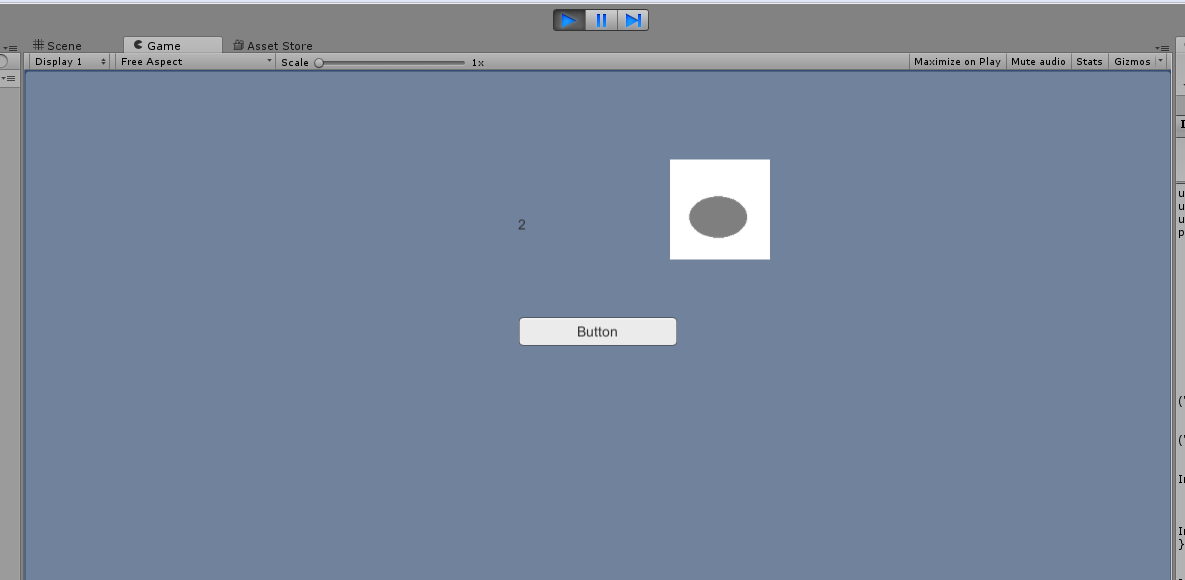1185x580 pixels.
Task: Open the Game panel options menu icon
Action: pyautogui.click(x=1162, y=48)
